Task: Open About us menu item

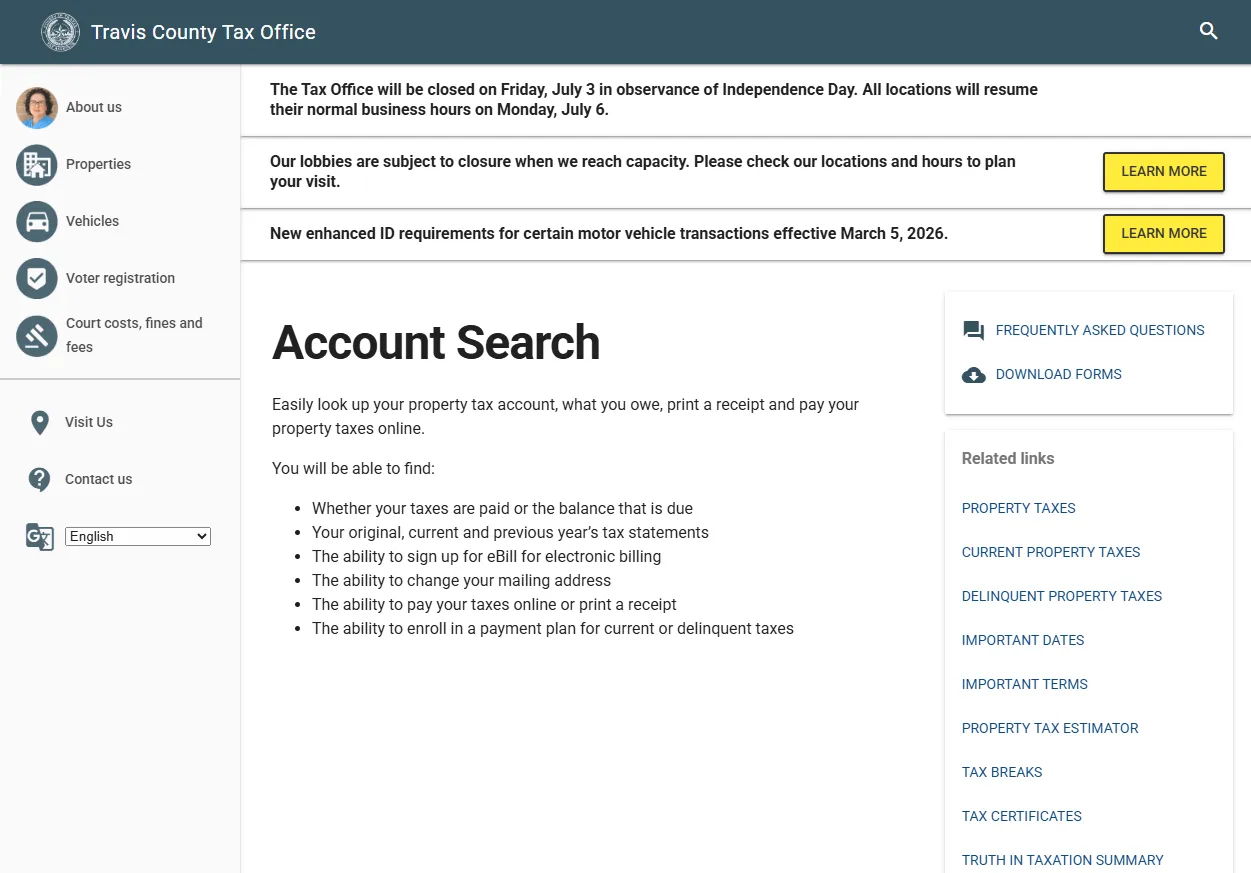Action: (94, 107)
